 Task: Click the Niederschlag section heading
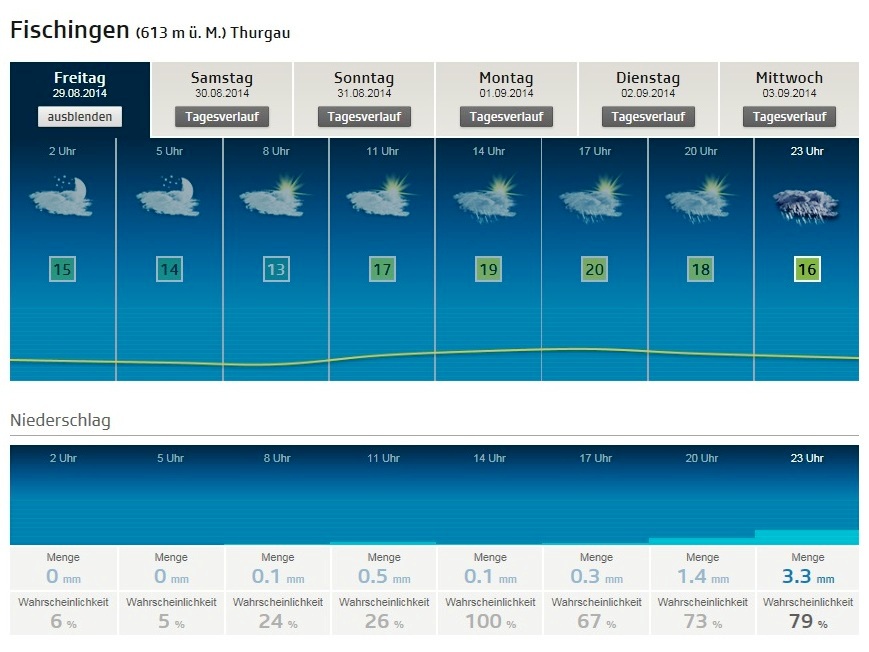click(60, 420)
